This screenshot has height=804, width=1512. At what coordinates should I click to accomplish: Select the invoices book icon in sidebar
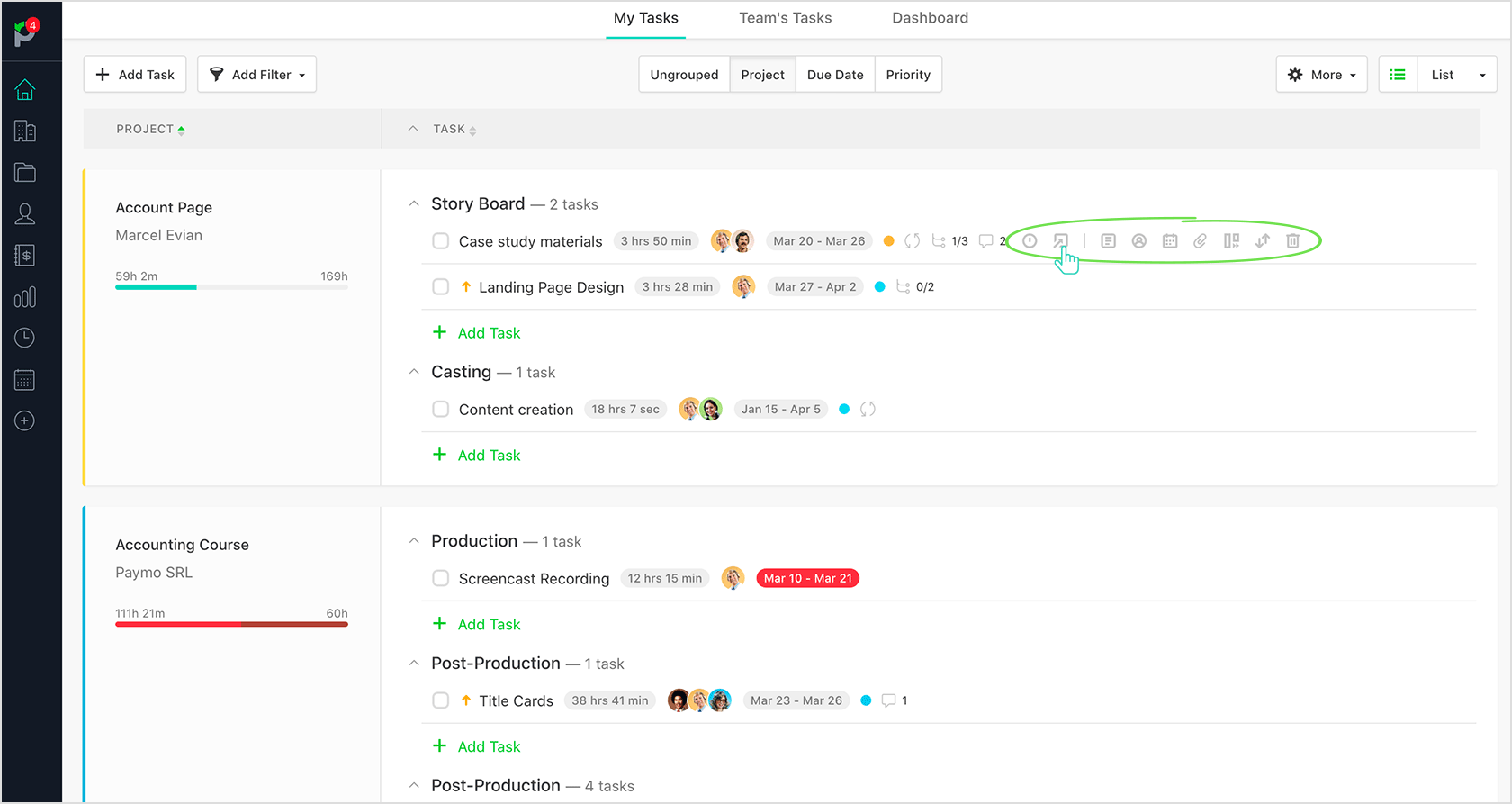(24, 255)
